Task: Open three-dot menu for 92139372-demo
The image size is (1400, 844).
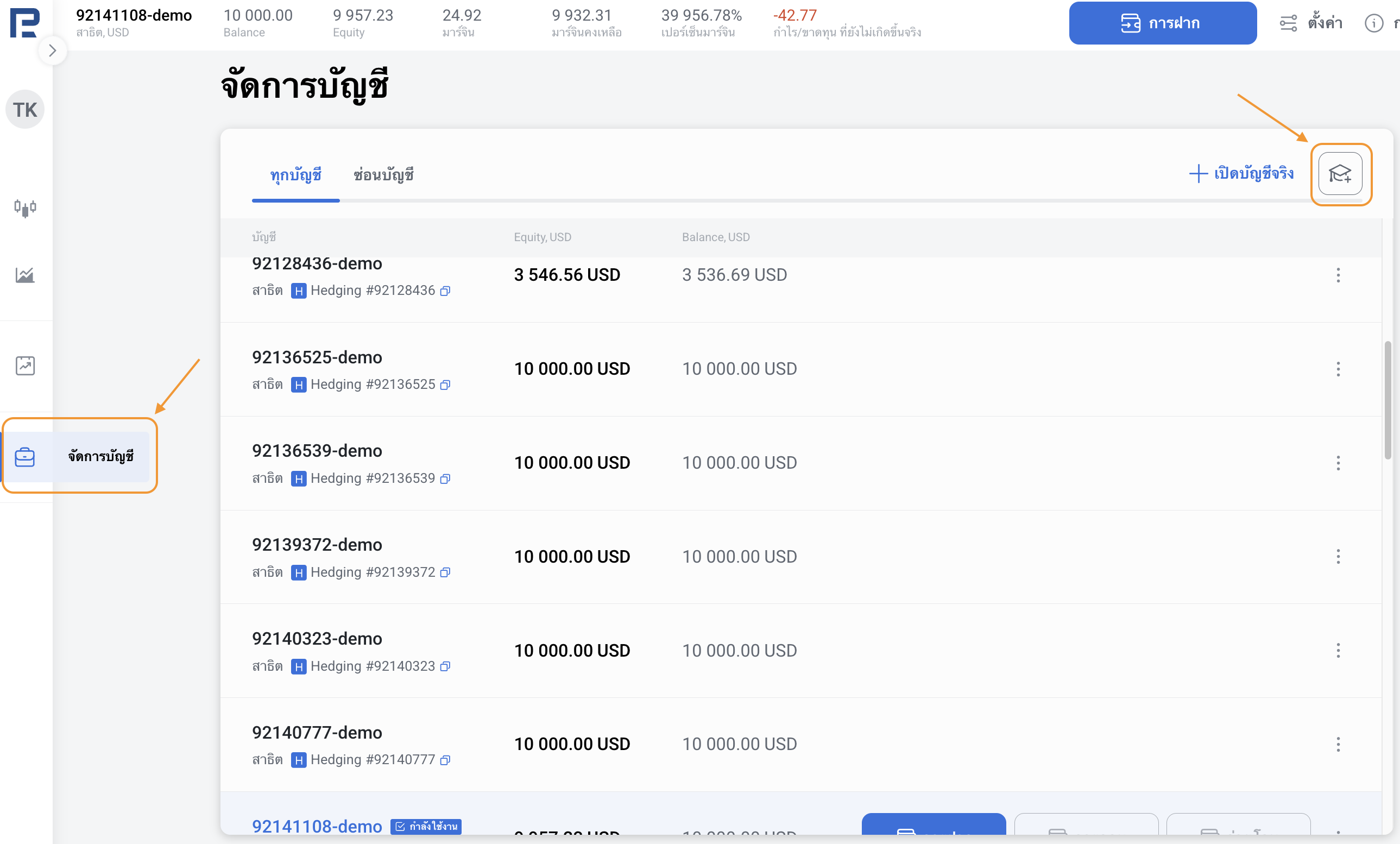Action: pyautogui.click(x=1338, y=556)
